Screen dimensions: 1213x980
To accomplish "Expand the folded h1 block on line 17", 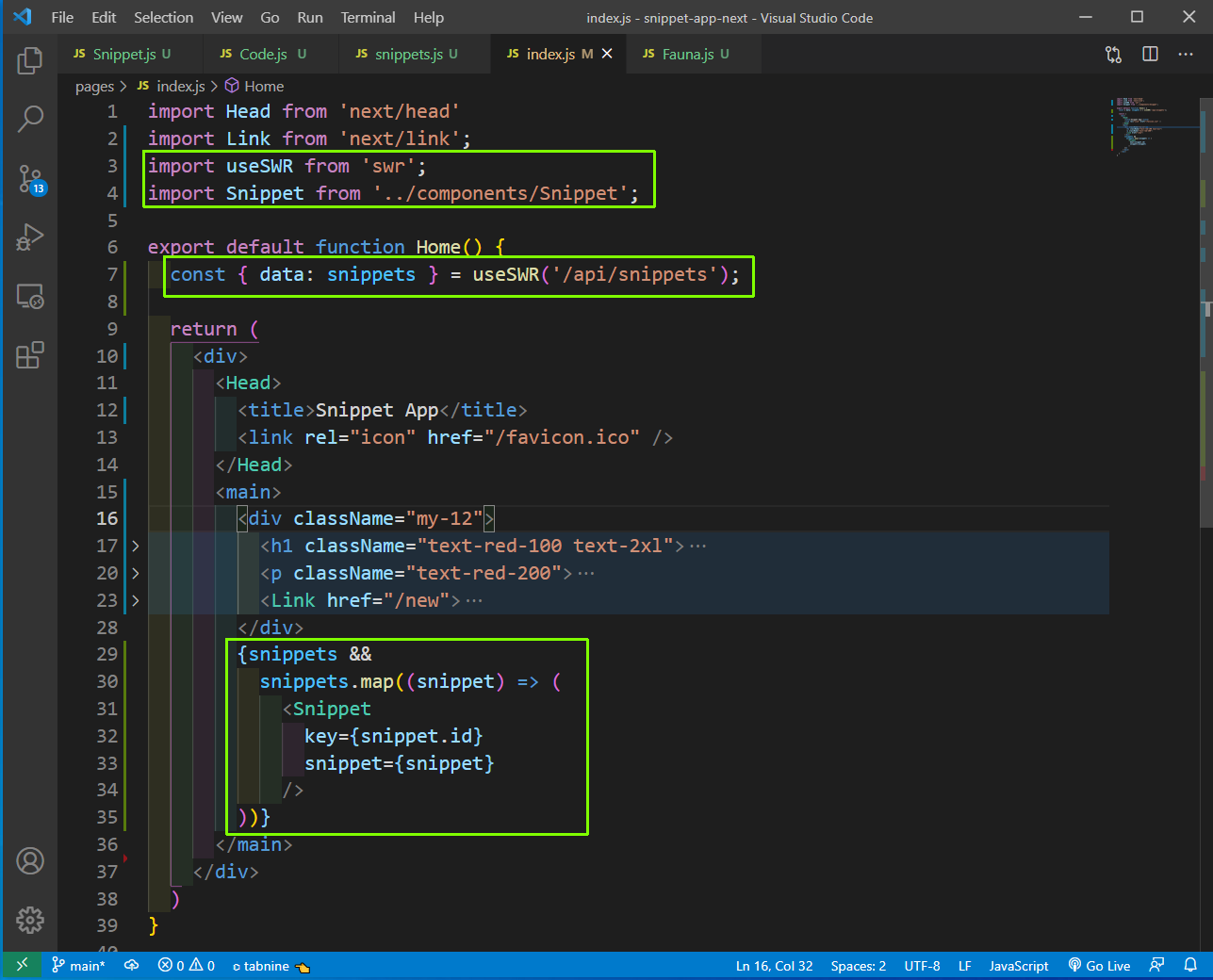I will click(136, 547).
